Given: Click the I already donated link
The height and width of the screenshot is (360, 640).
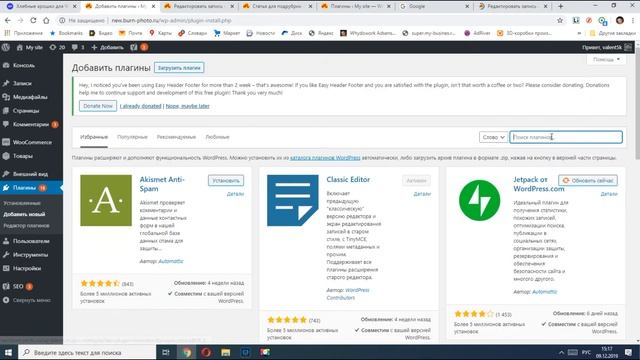Looking at the screenshot, I should 140,106.
